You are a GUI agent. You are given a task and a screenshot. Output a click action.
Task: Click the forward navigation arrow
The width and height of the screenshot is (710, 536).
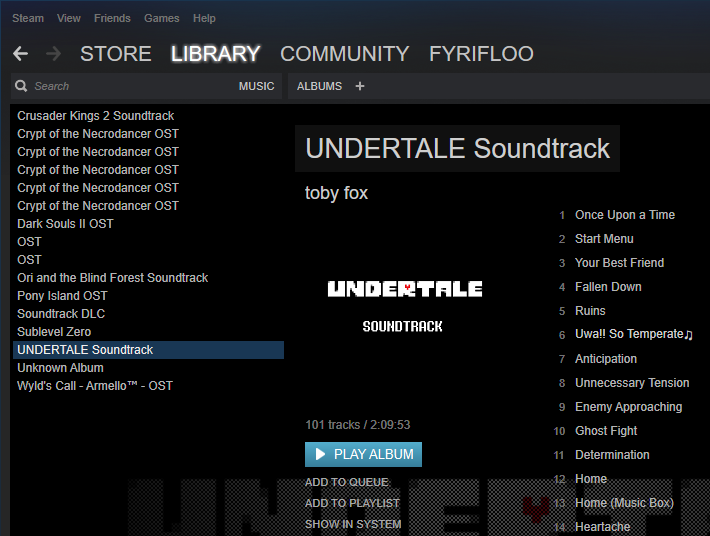53,53
